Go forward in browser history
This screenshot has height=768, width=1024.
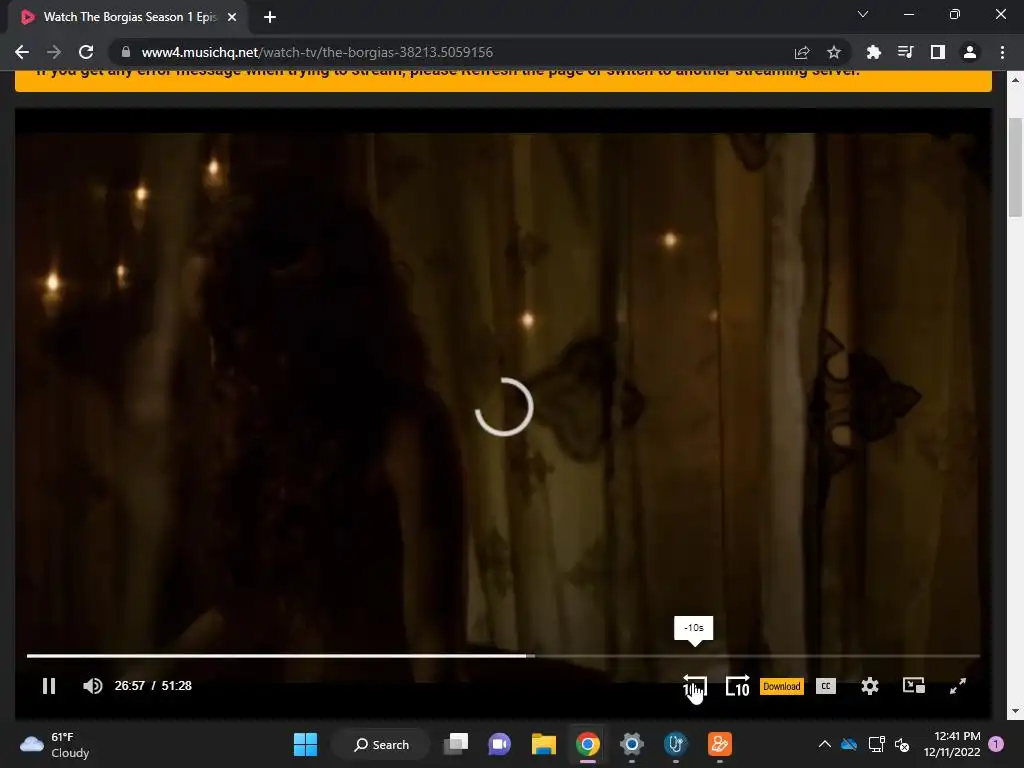[54, 52]
